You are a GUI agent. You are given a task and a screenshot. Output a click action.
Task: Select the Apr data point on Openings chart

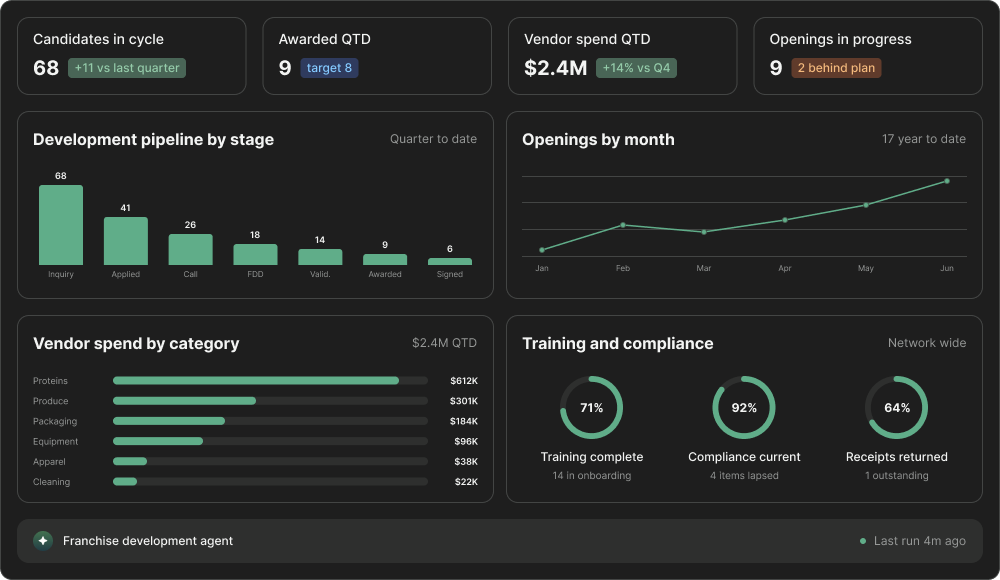[x=785, y=219]
